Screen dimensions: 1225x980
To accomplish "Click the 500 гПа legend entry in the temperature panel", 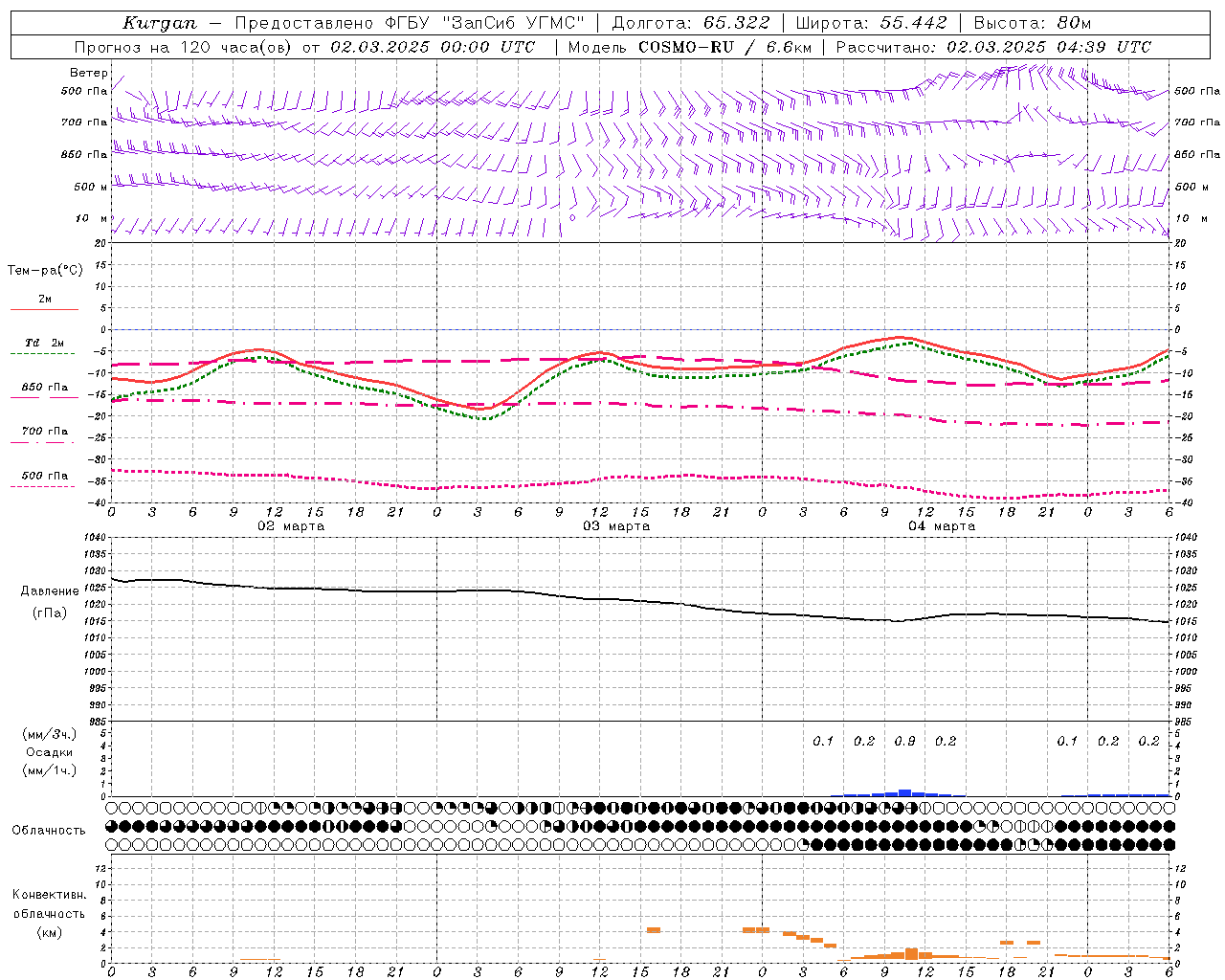I will (x=44, y=476).
